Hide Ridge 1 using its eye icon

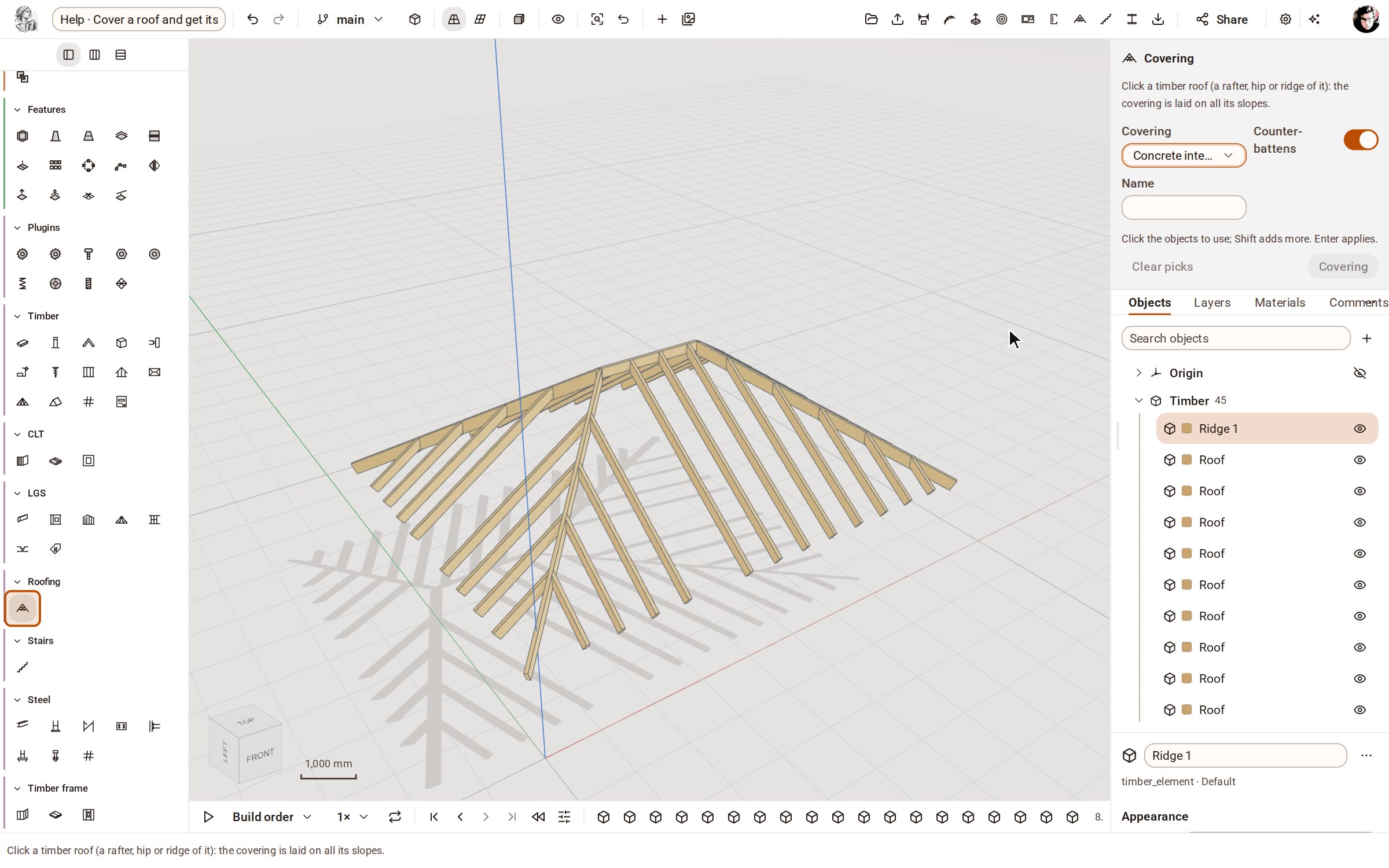[1360, 428]
